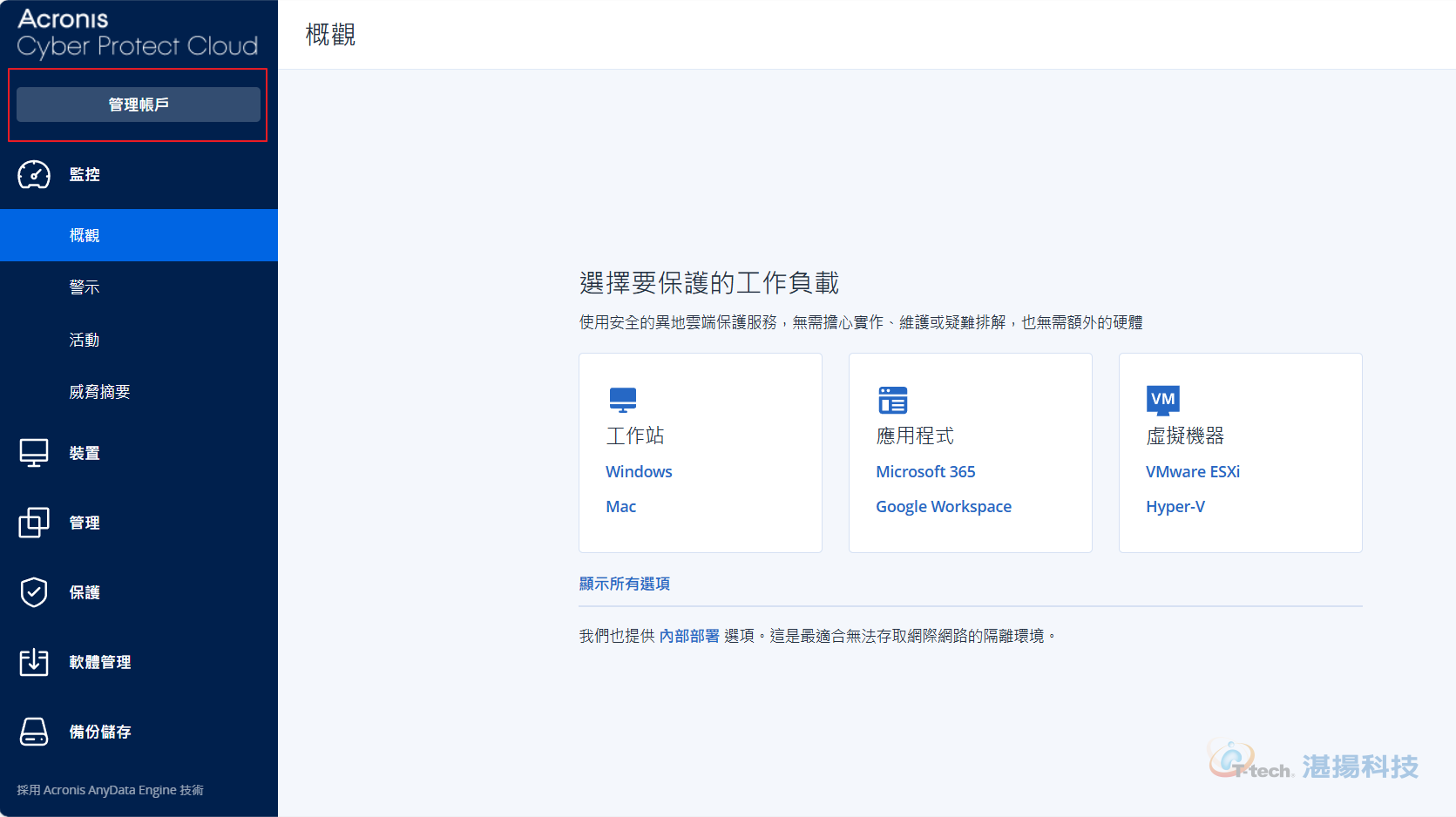This screenshot has height=817, width=1456.
Task: Click the 工作站 card title
Action: (x=635, y=436)
